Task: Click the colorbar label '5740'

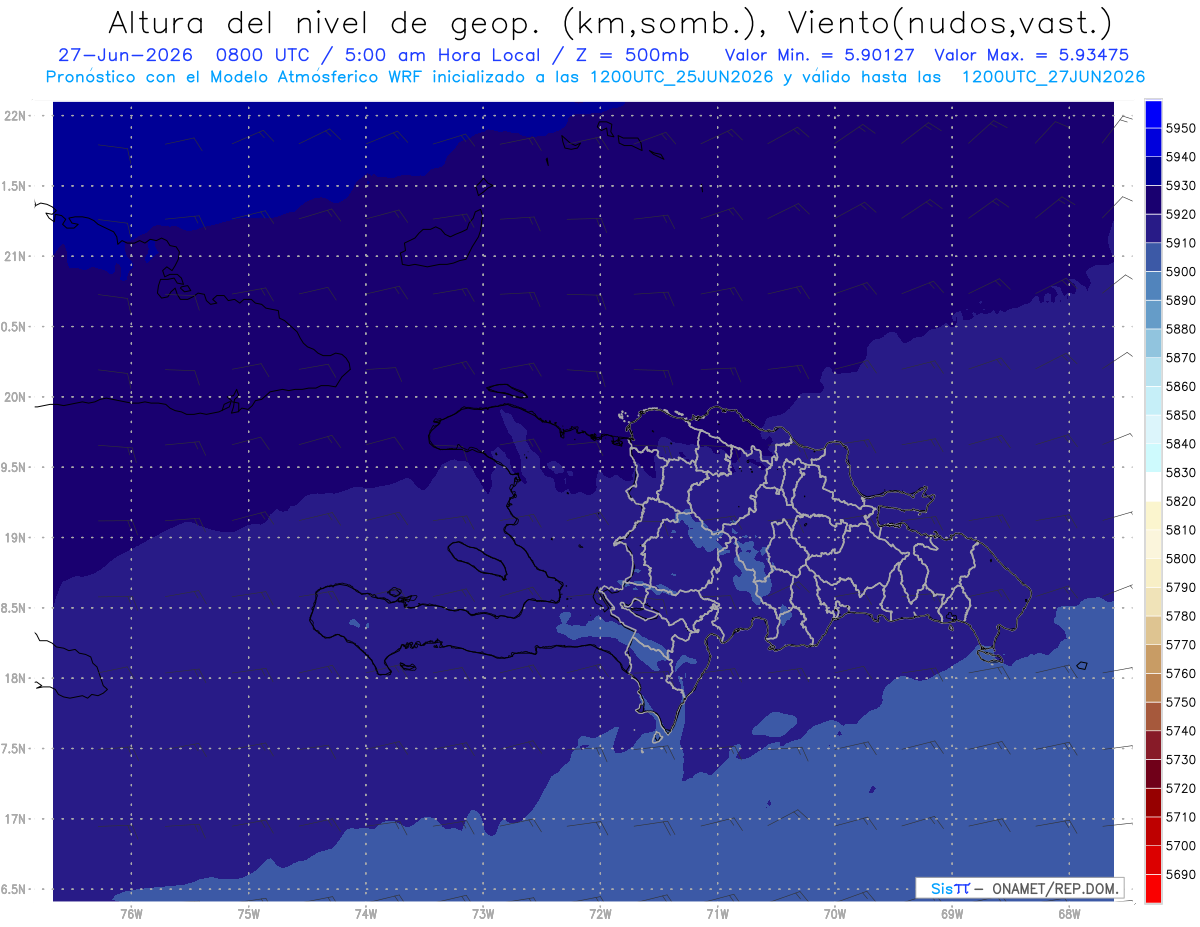Action: click(1181, 731)
